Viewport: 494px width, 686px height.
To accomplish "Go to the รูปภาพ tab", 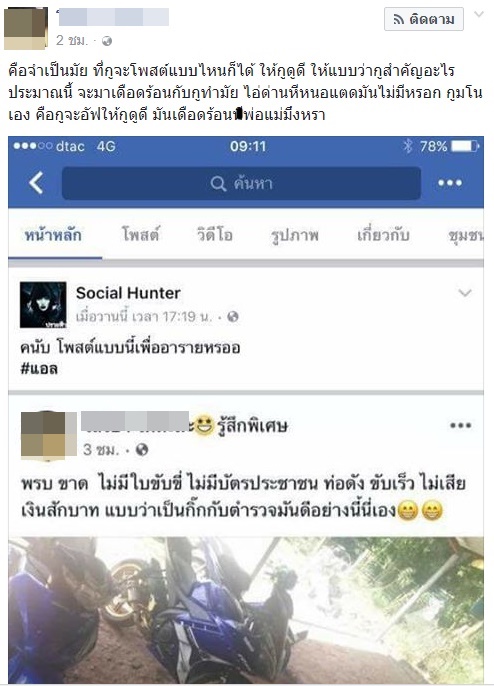I will [295, 235].
